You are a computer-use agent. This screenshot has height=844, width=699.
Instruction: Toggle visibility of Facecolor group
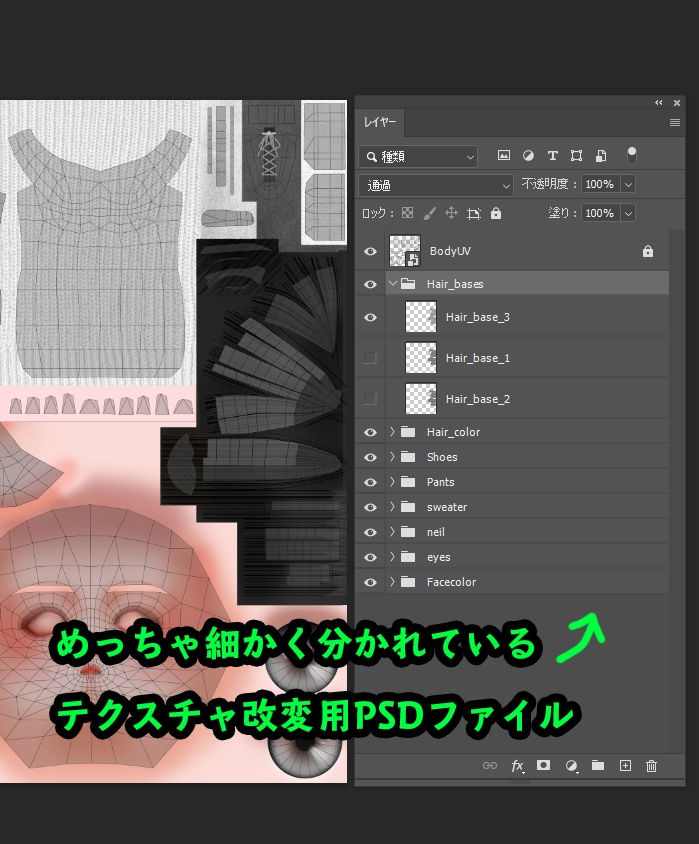(x=370, y=582)
